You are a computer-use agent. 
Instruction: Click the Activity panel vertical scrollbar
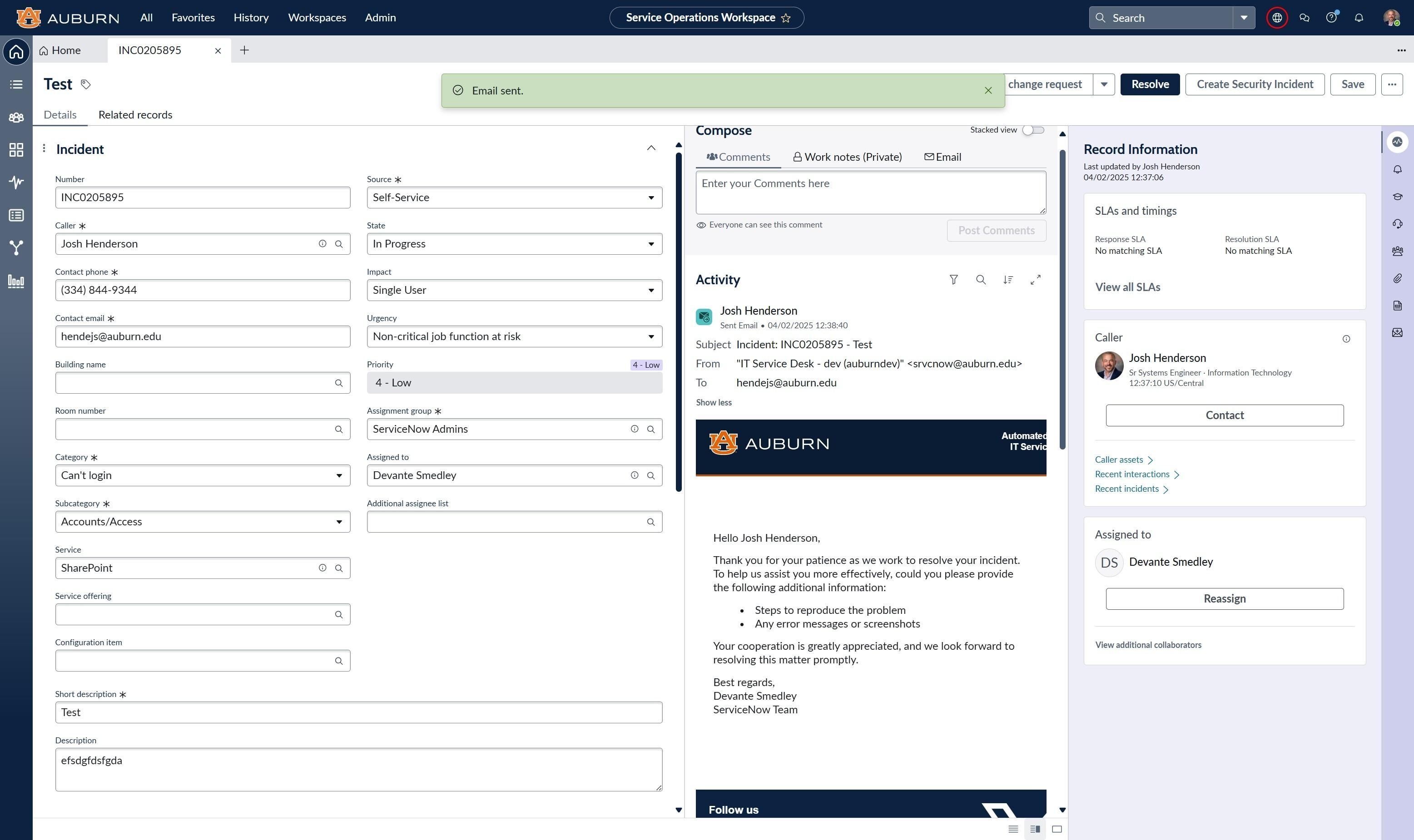pos(1062,300)
